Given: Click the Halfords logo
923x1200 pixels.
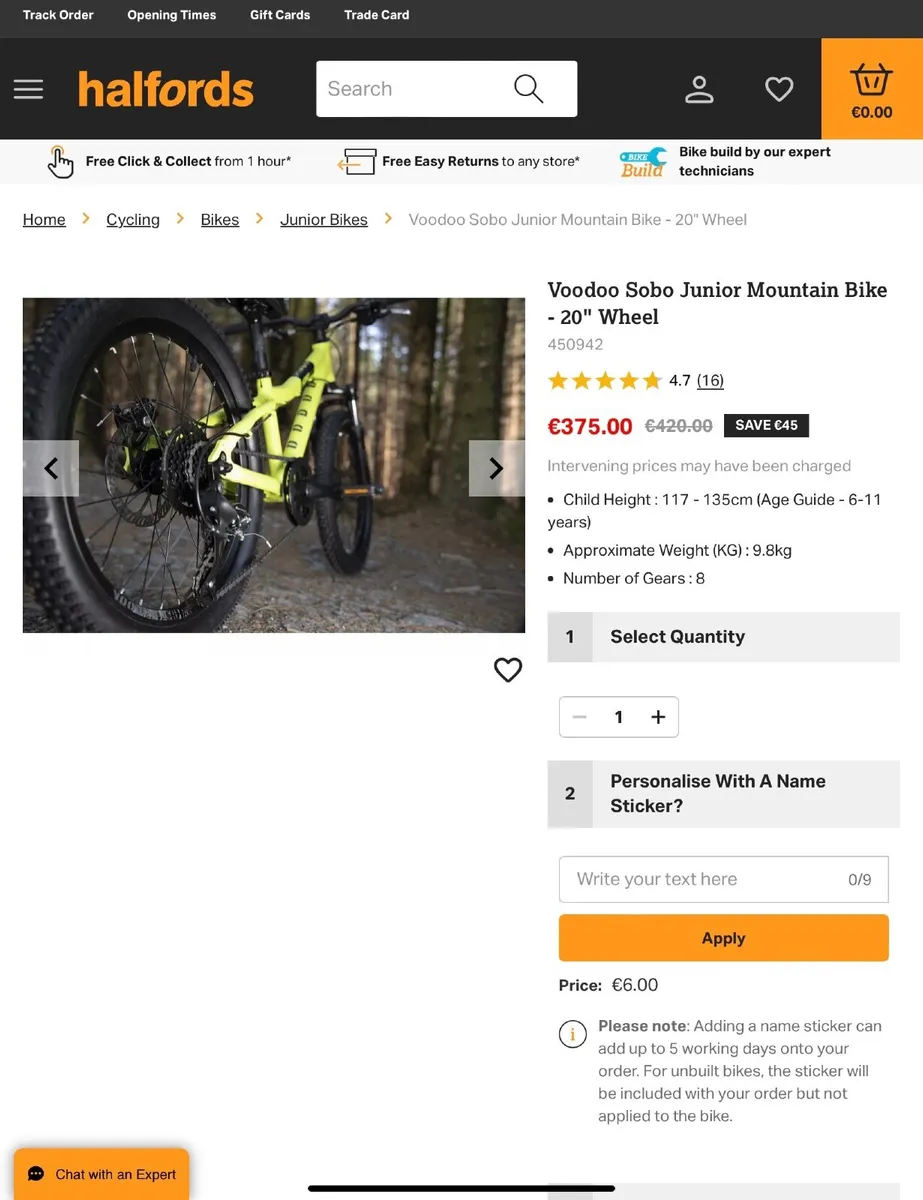Looking at the screenshot, I should (166, 89).
